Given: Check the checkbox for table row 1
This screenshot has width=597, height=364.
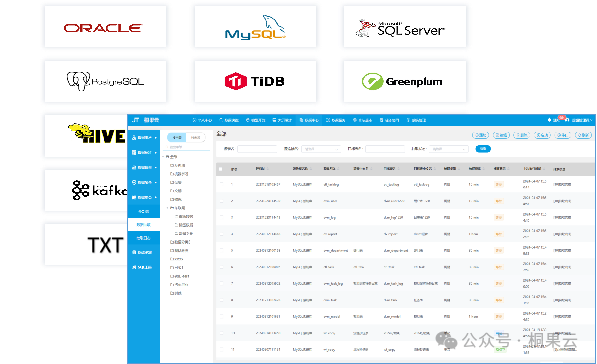Looking at the screenshot, I should click(221, 184).
